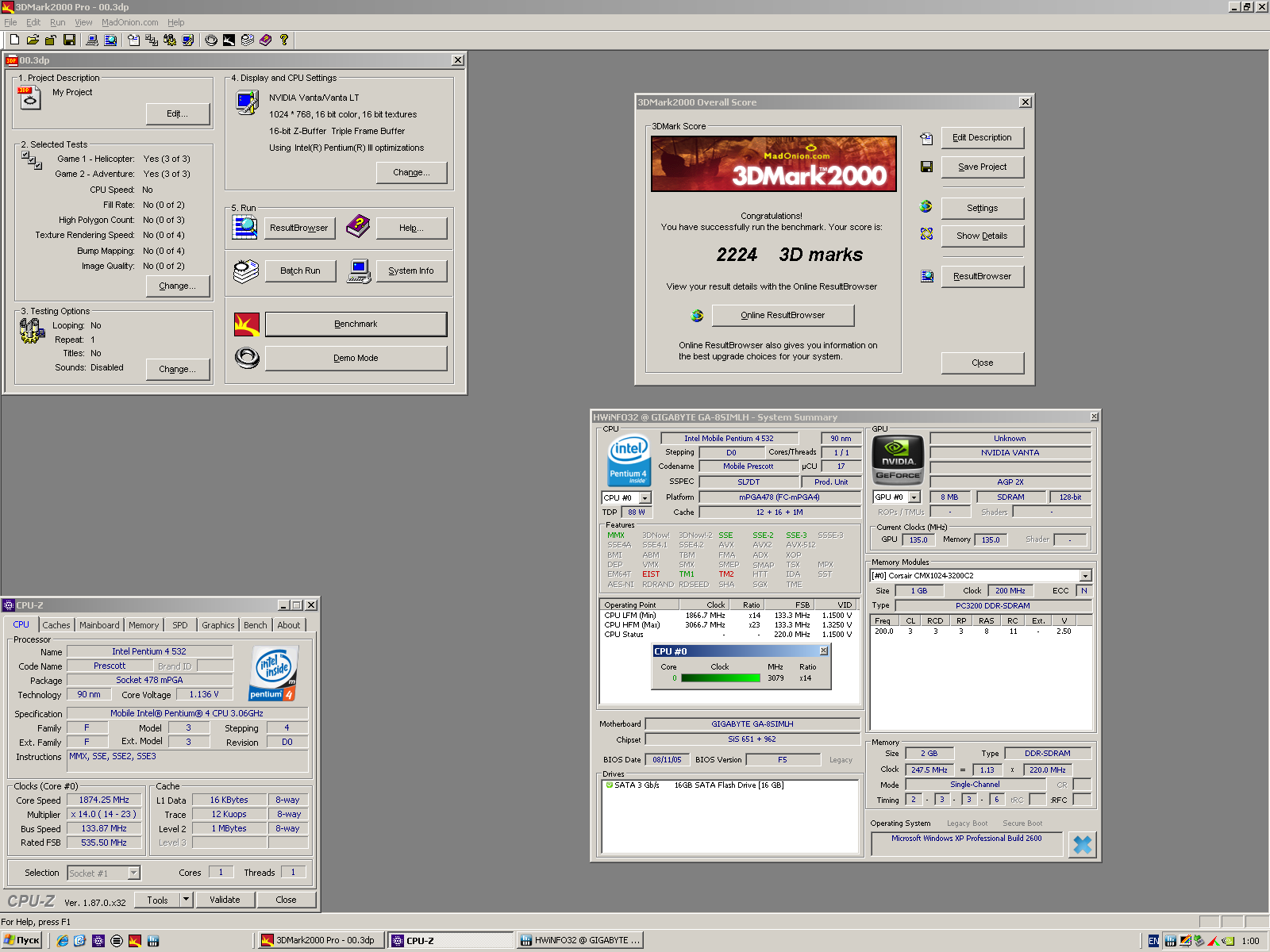This screenshot has width=1270, height=952.
Task: Click the yellow question mark toolbar icon
Action: [x=283, y=40]
